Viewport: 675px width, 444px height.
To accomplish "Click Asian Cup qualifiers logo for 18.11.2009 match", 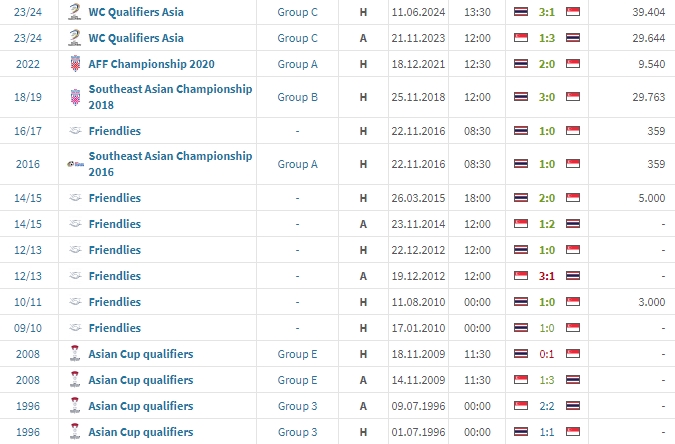I will click(x=75, y=354).
